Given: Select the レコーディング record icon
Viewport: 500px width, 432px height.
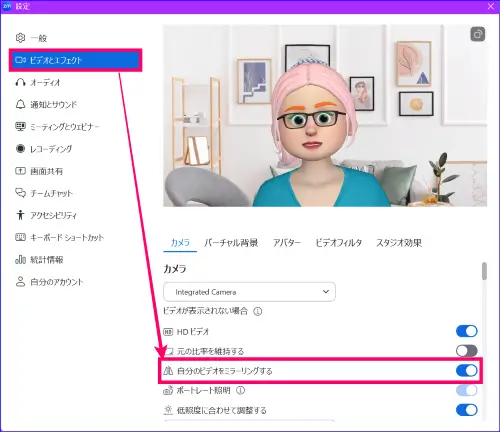Looking at the screenshot, I should coord(20,149).
